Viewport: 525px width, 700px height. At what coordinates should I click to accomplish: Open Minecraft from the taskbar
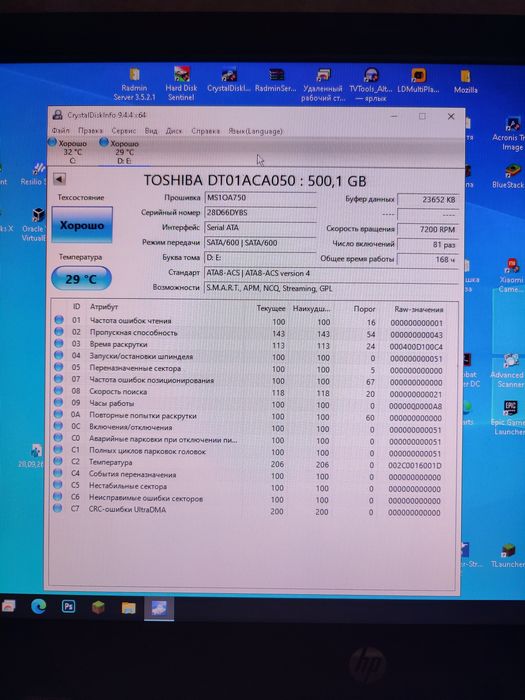[98, 607]
